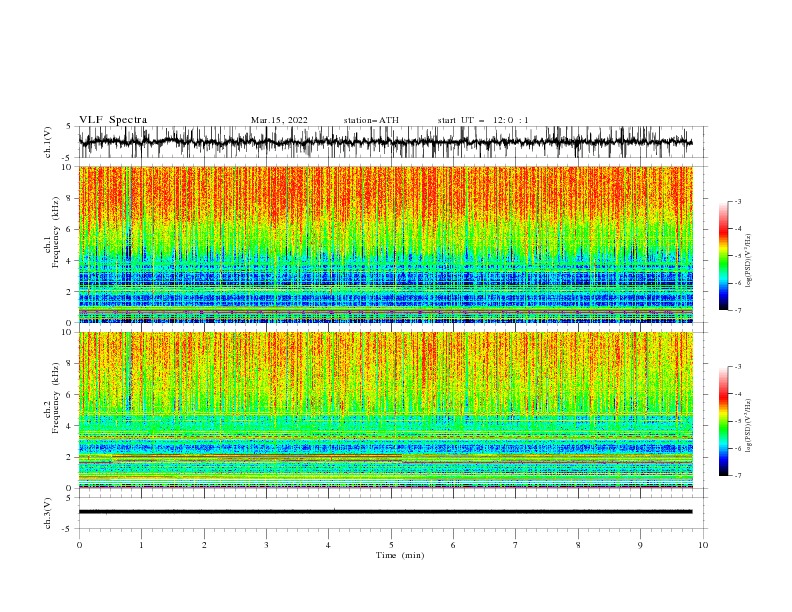Click the ch.3(V) flat waveform trace
Screen dimensions: 792x612
pos(385,512)
